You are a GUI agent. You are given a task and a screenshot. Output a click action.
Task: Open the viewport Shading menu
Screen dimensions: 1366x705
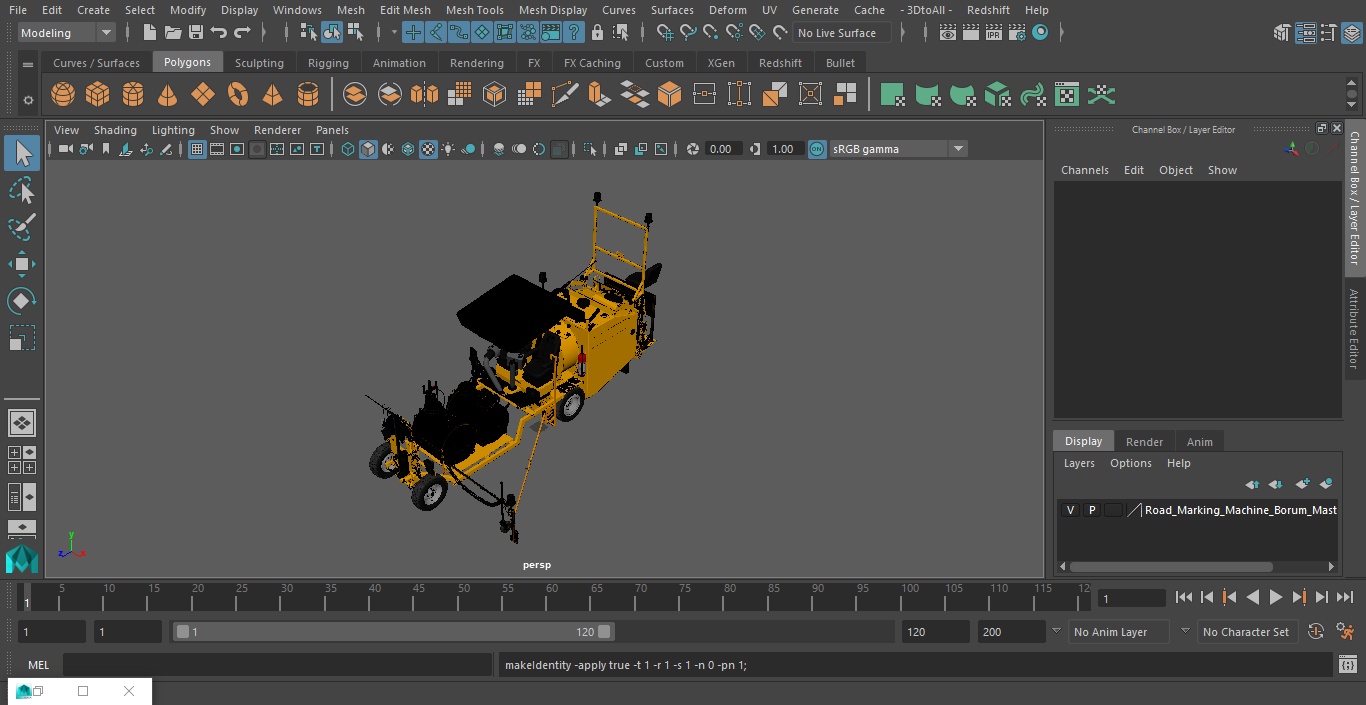point(115,130)
